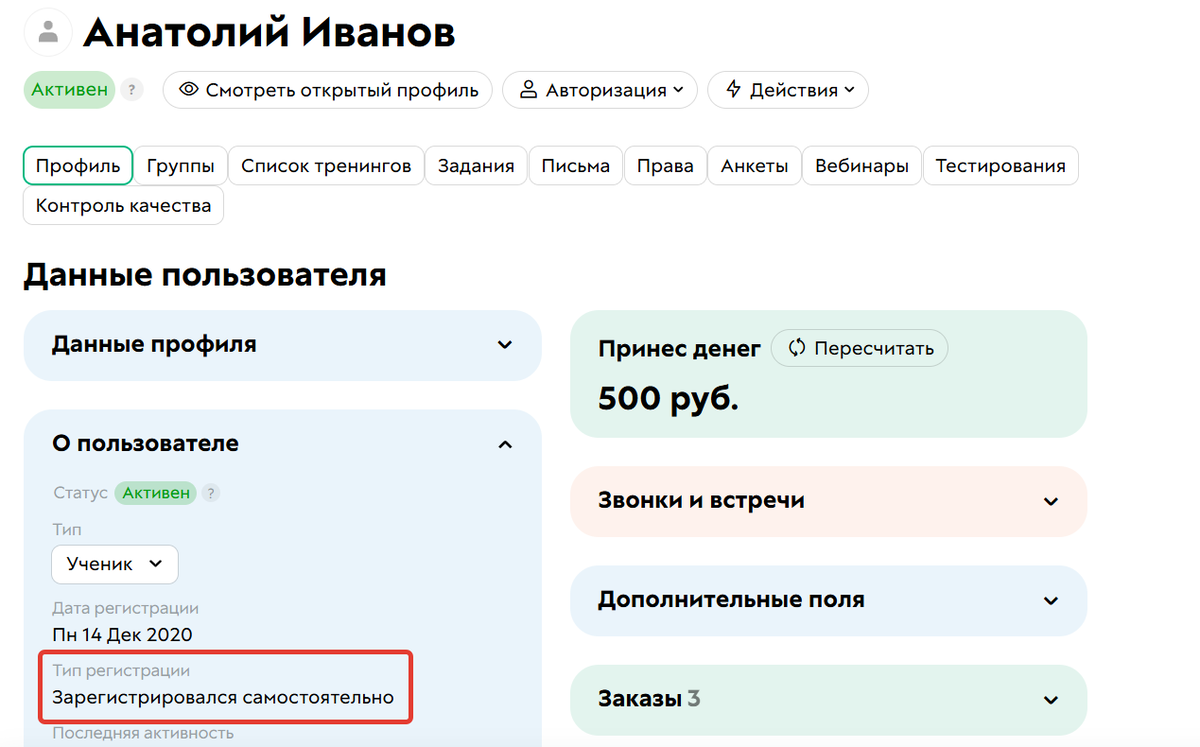The image size is (1200, 747).
Task: Click the 'Пересчитать' button
Action: (859, 348)
